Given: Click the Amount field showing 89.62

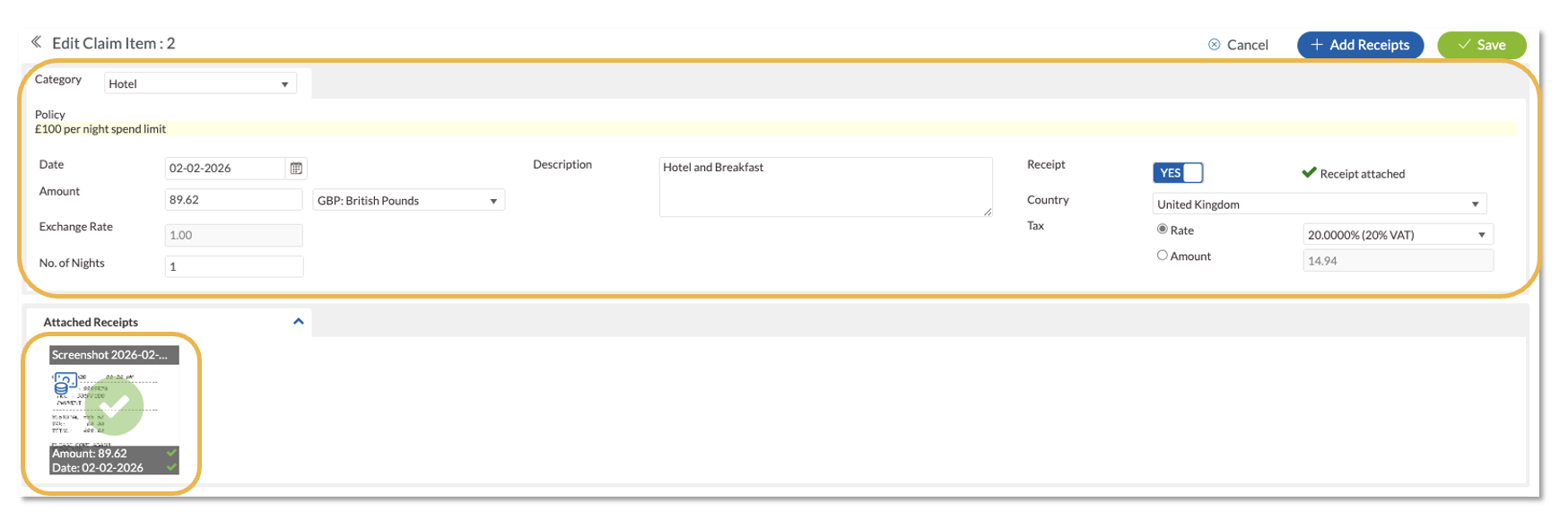Looking at the screenshot, I should point(233,200).
